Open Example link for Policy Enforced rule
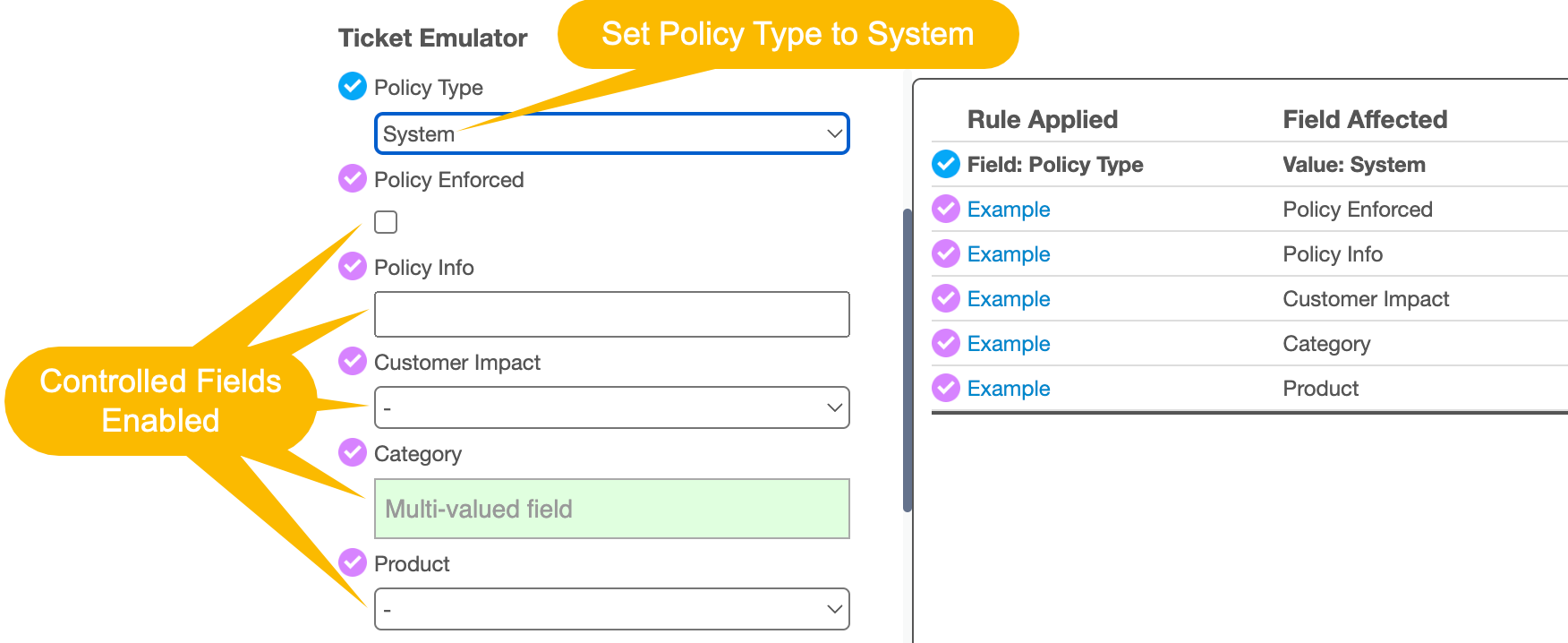The height and width of the screenshot is (643, 1568). [1009, 210]
